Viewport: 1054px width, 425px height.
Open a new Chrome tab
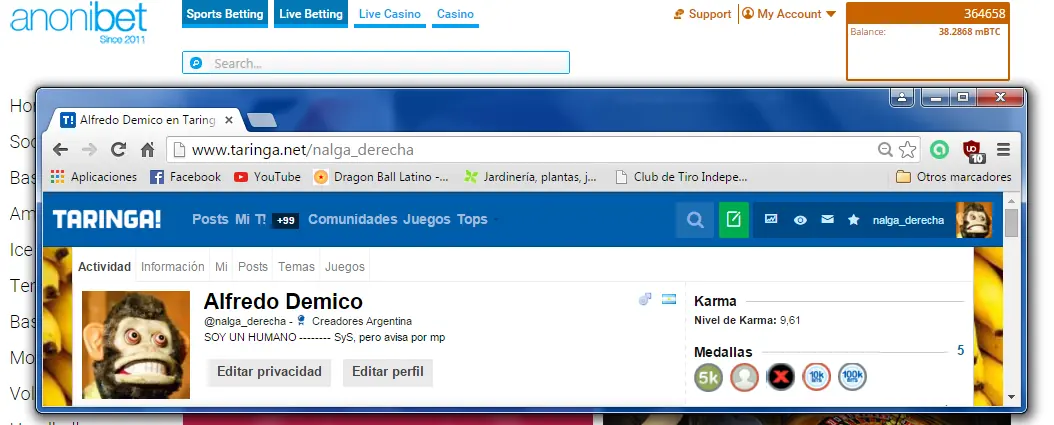(261, 120)
